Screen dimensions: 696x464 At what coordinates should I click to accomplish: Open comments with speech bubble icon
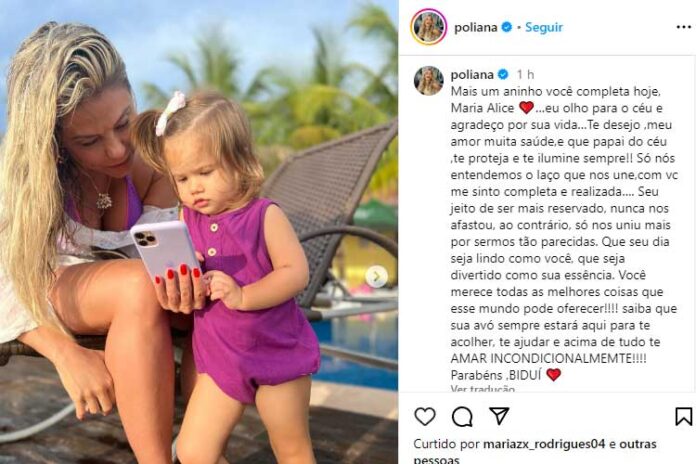coord(462,416)
